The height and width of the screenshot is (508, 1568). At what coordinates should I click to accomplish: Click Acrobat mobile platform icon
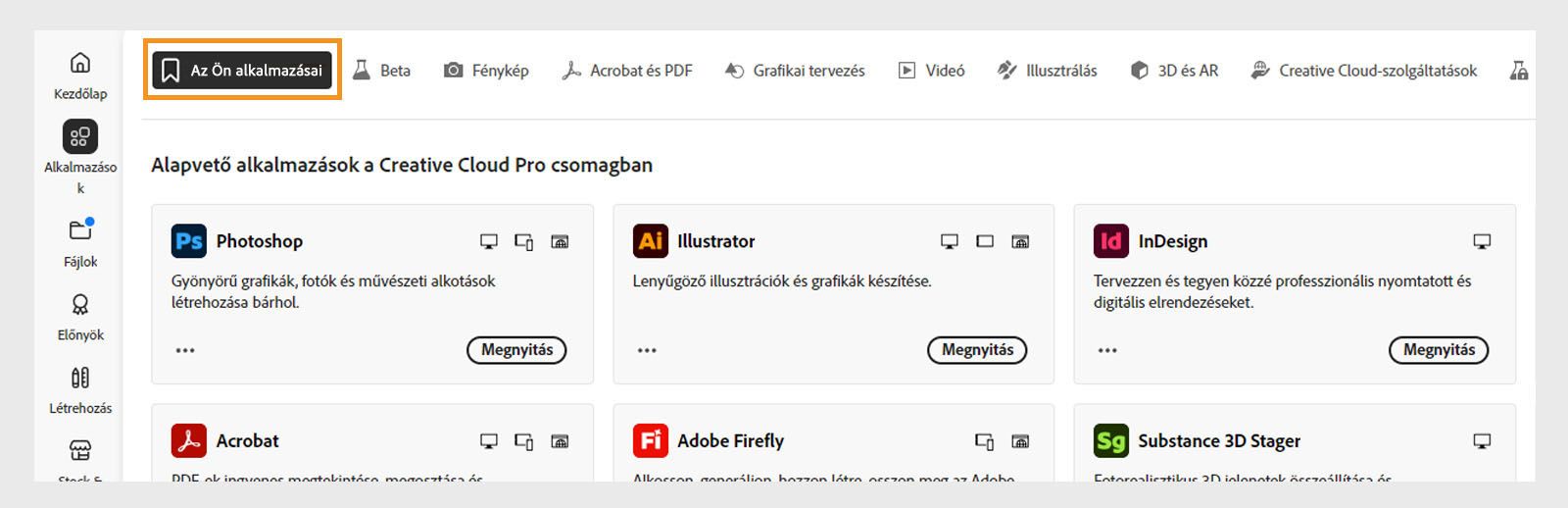[524, 441]
